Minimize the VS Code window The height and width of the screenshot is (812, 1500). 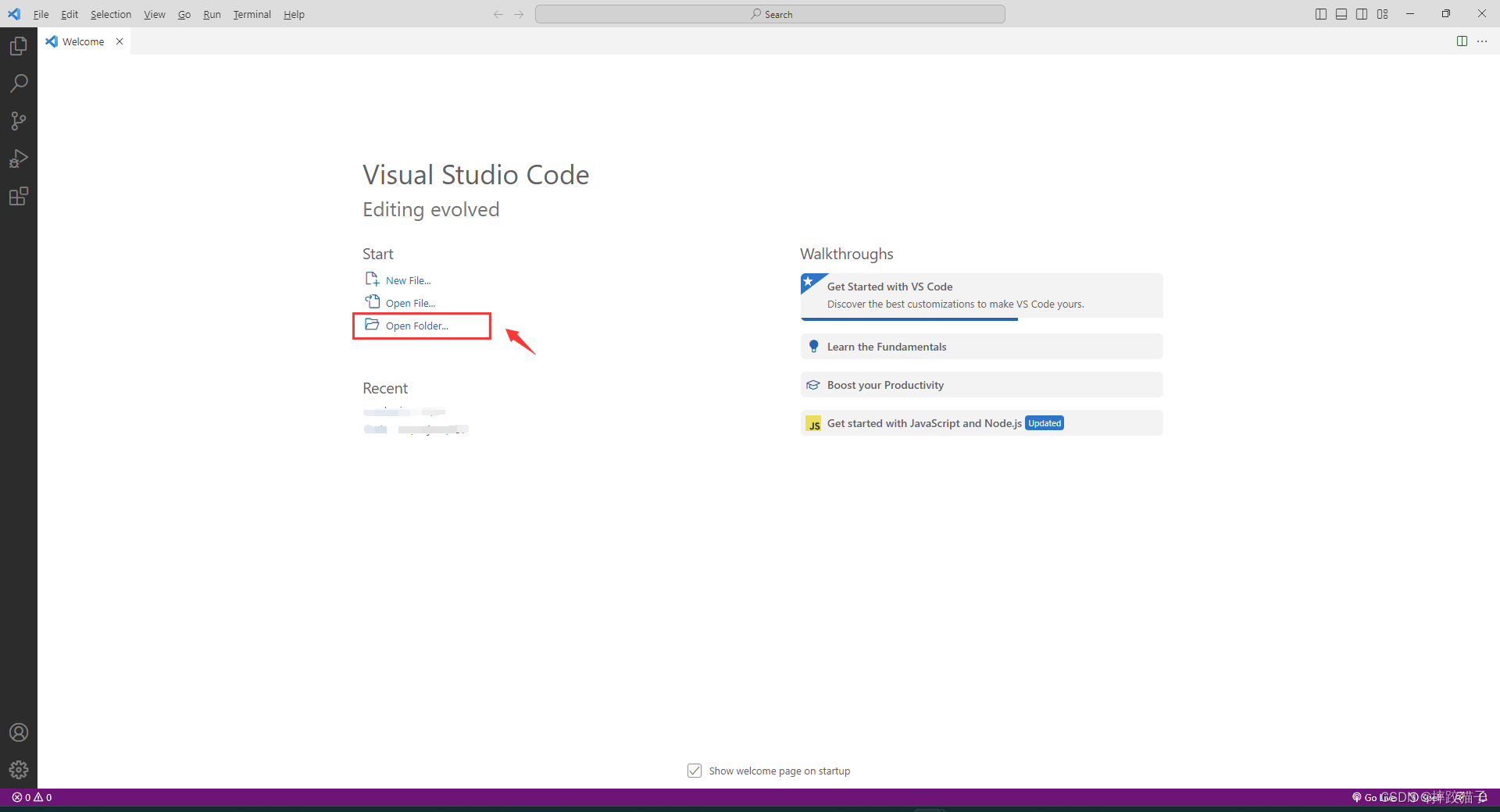1410,14
